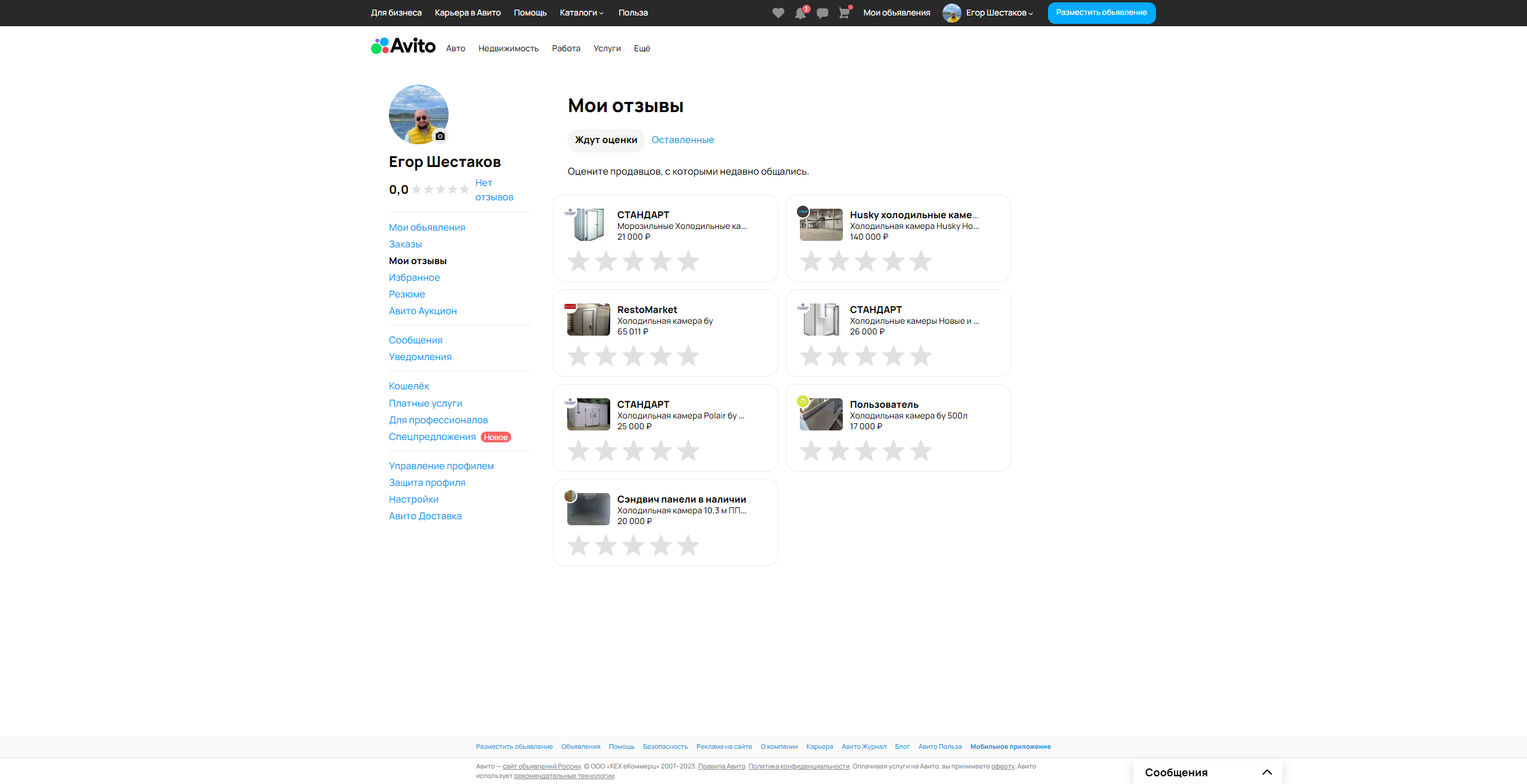Rate RestoMarket seller with three stars

(633, 356)
